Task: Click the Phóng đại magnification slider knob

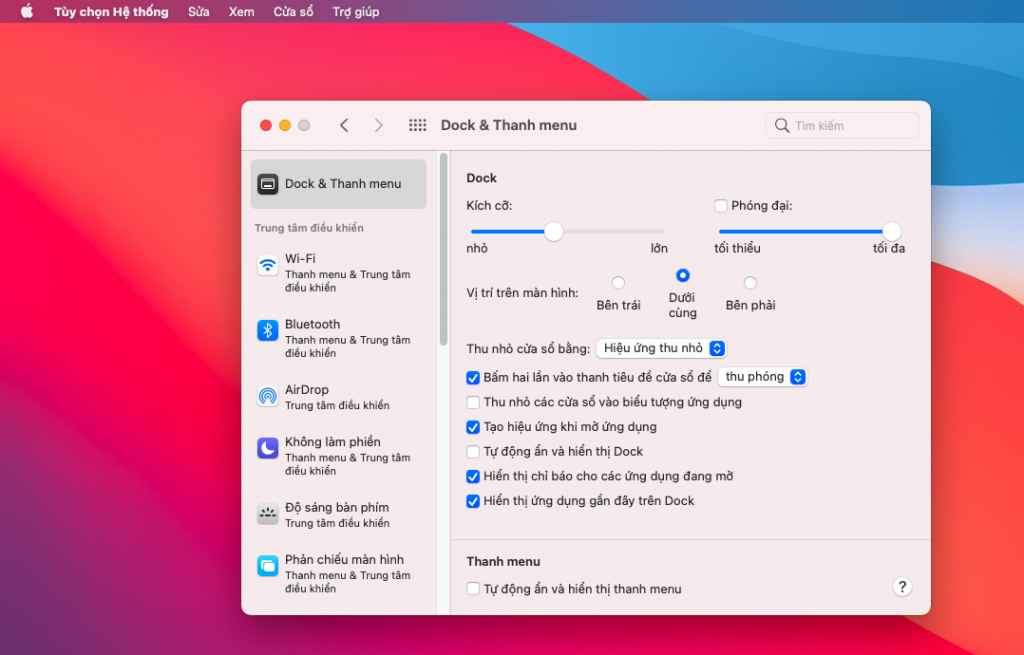Action: pos(891,232)
